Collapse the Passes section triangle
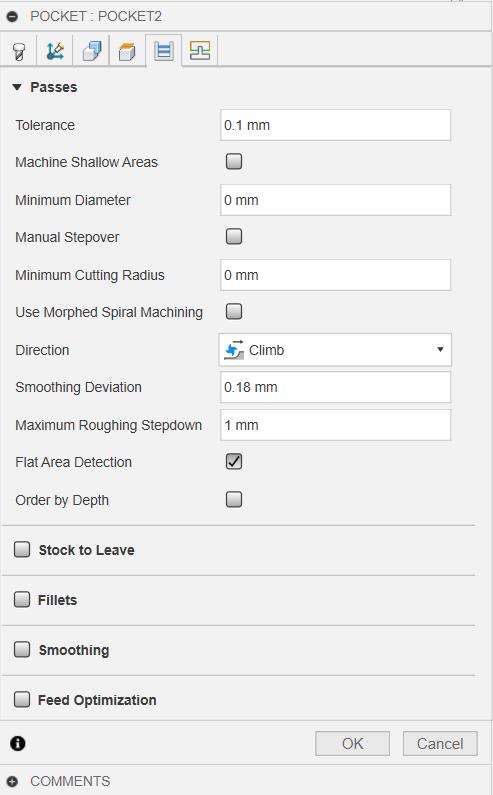The height and width of the screenshot is (795, 493). tap(17, 87)
